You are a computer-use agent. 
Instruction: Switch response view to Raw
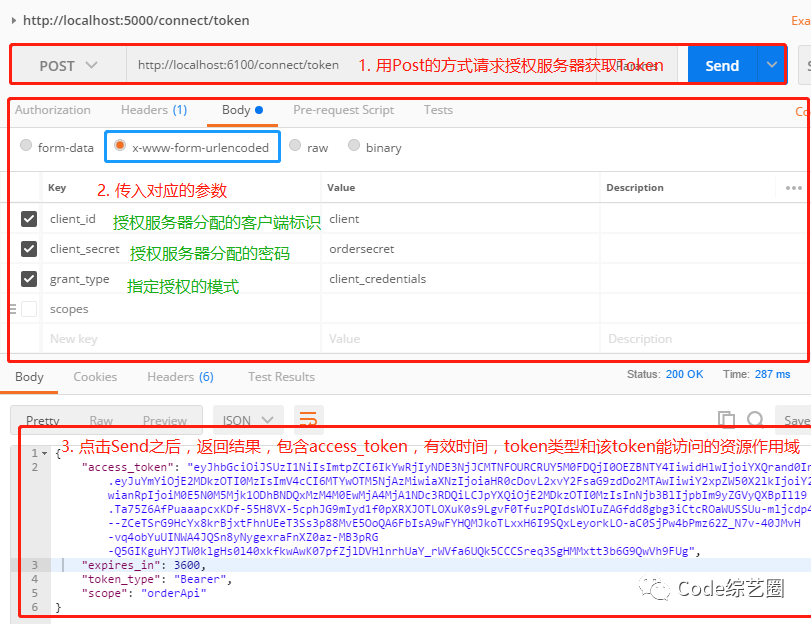101,420
